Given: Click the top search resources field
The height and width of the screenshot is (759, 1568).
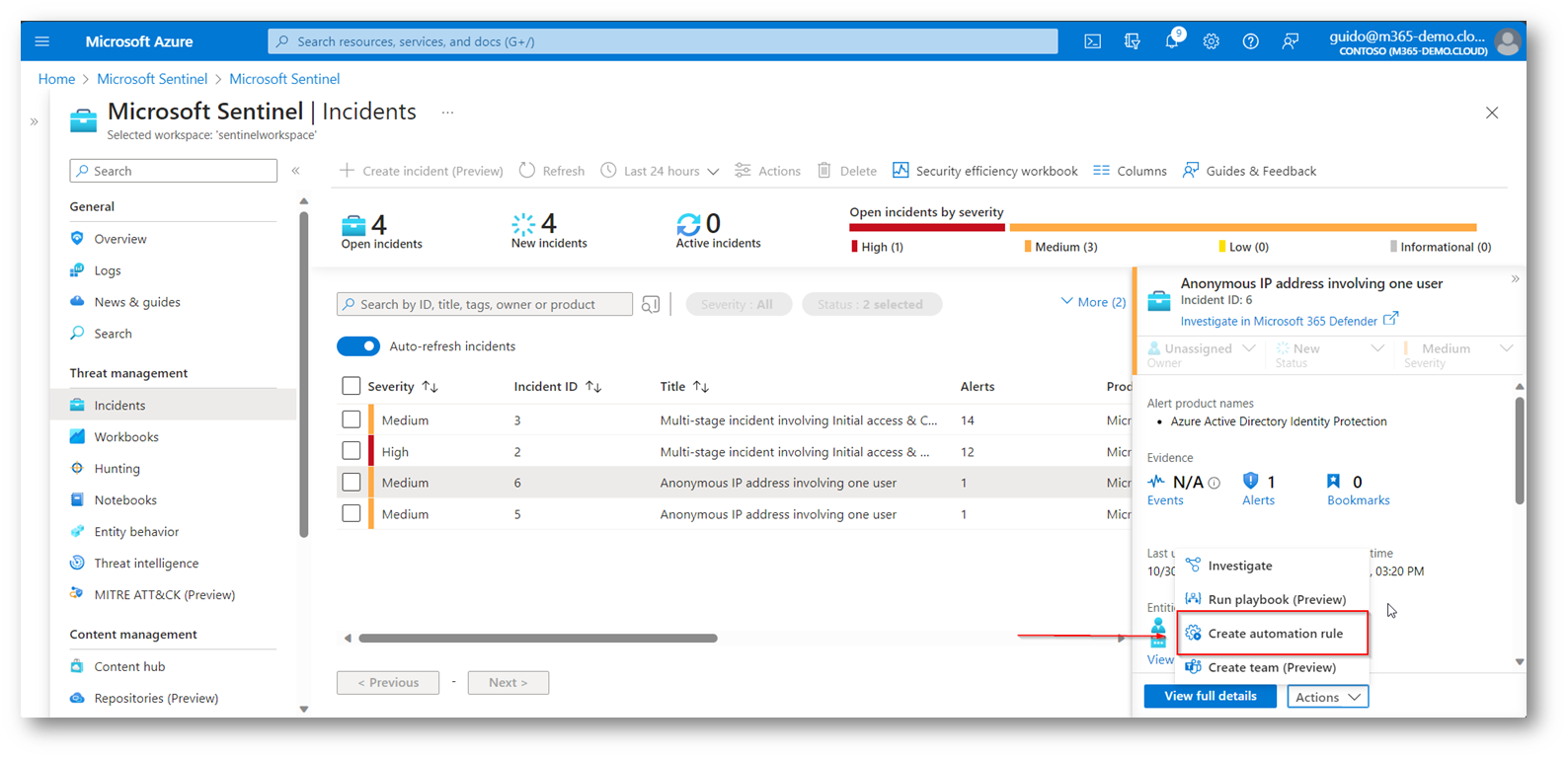Looking at the screenshot, I should point(663,41).
